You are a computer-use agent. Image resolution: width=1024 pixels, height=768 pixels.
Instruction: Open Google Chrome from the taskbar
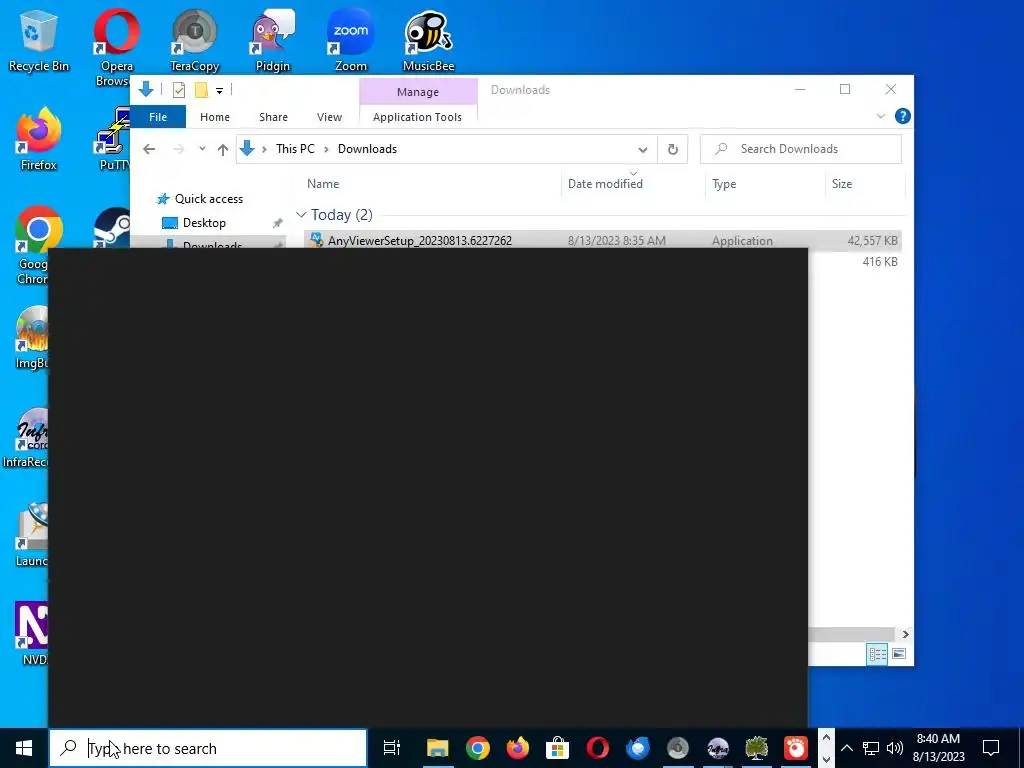pyautogui.click(x=478, y=748)
